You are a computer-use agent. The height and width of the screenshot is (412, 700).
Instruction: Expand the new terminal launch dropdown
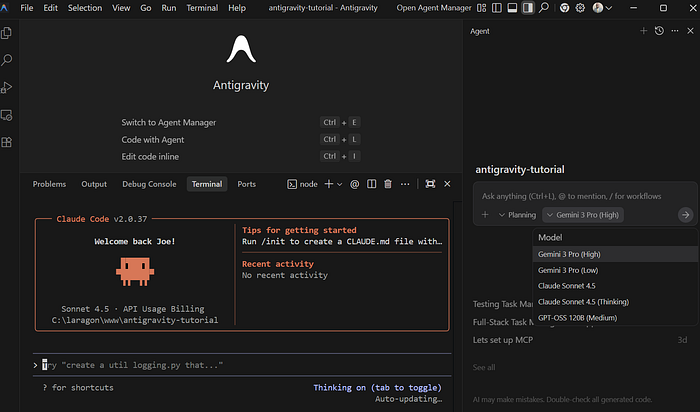tap(339, 184)
